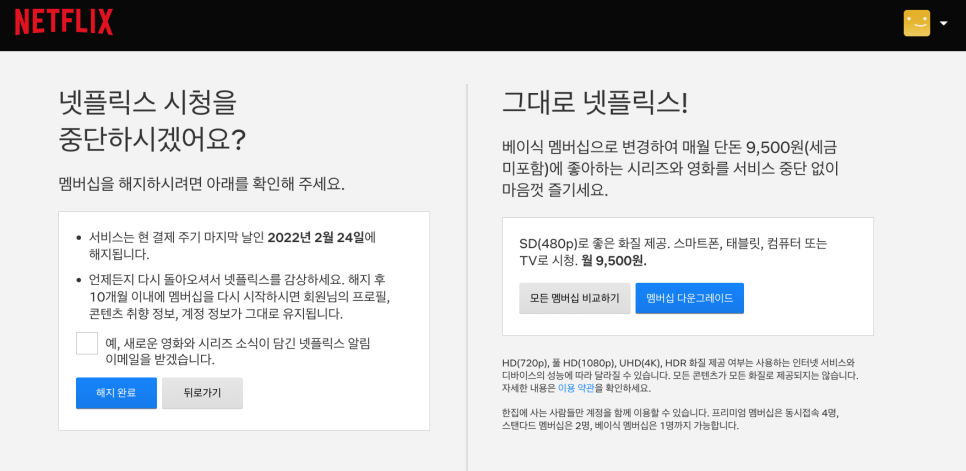
Task: Click the Netflix logo
Action: [64, 22]
